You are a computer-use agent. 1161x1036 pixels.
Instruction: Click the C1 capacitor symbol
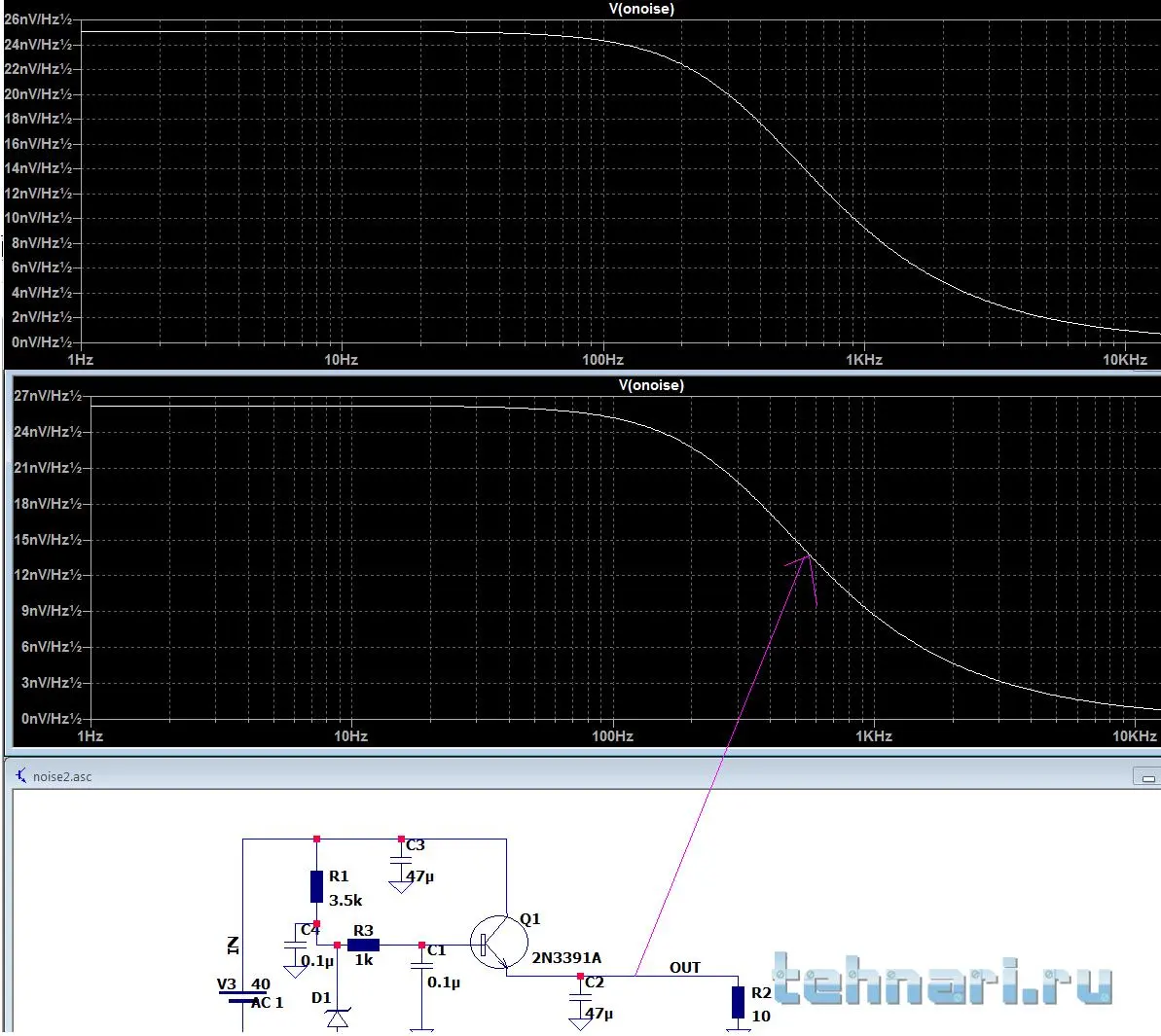pyautogui.click(x=421, y=966)
